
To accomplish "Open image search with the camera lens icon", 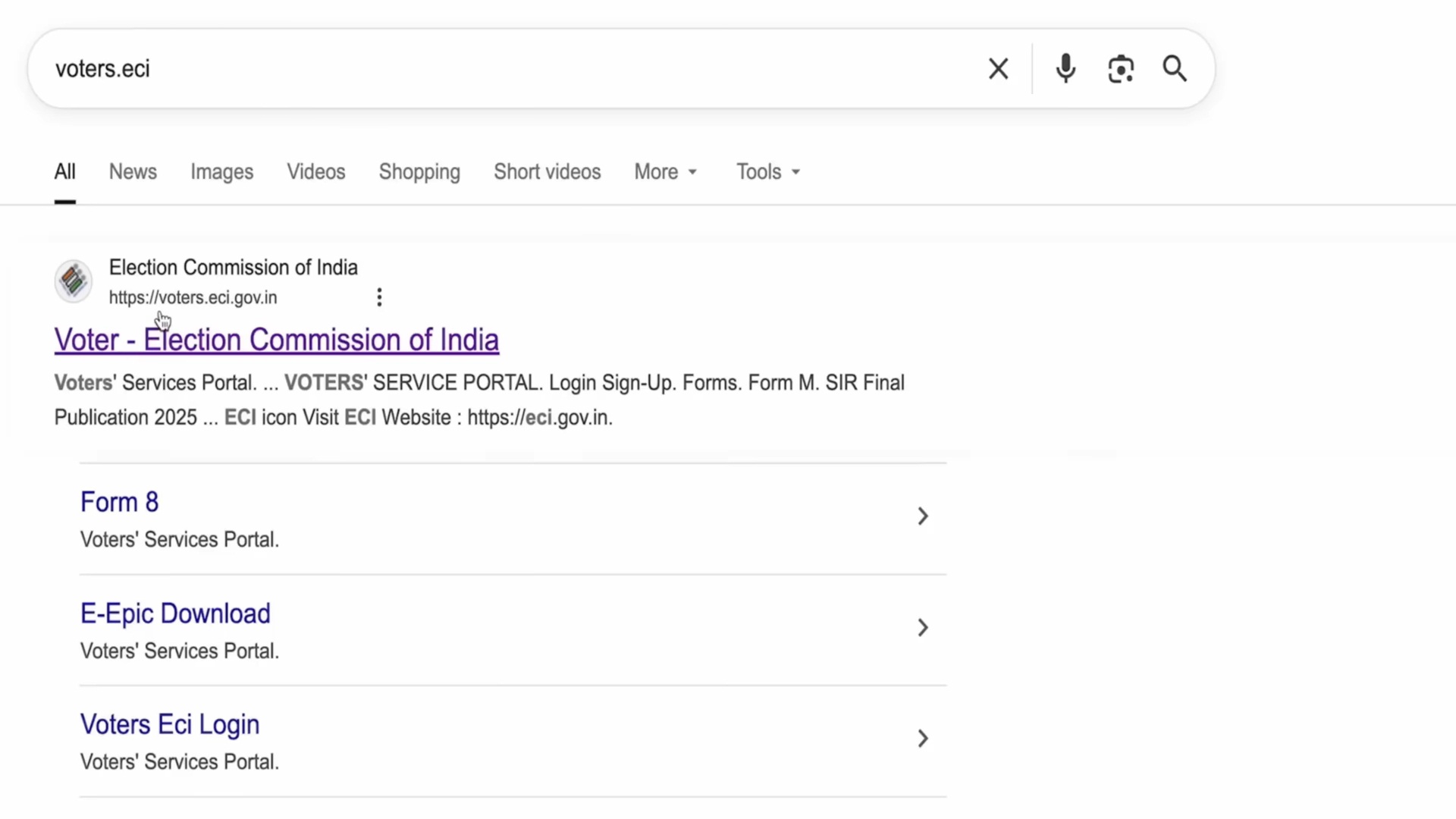I will [x=1121, y=69].
